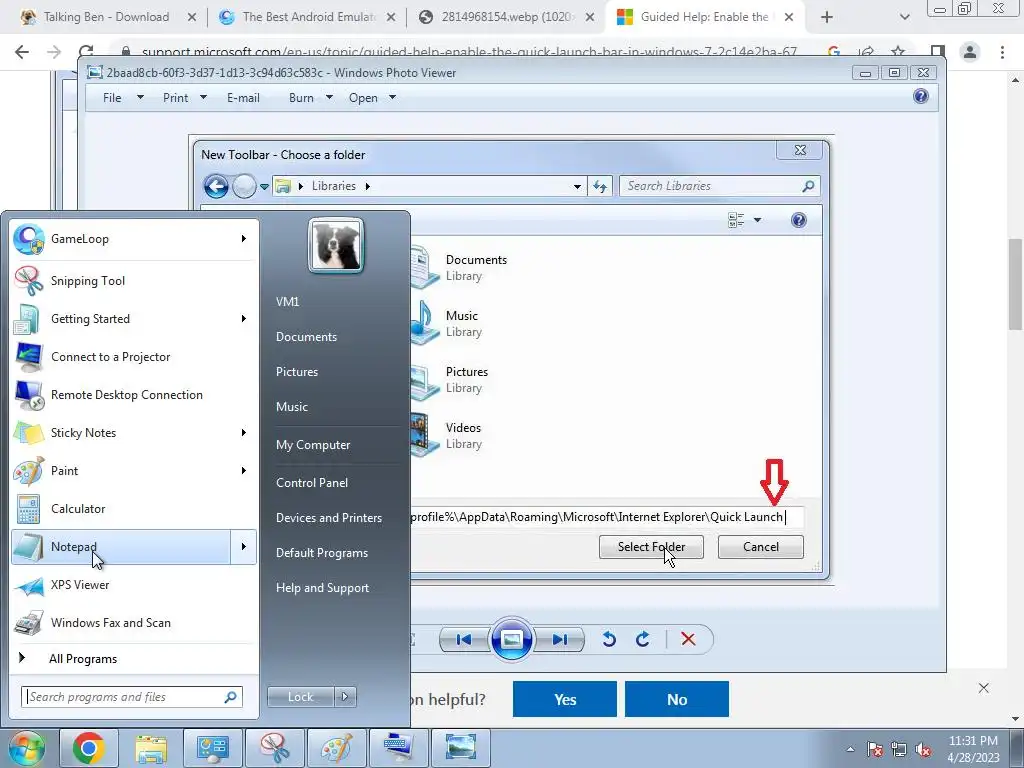Screen dimensions: 1024x768
Task: Rotate photo counterclockwise
Action: pos(609,639)
